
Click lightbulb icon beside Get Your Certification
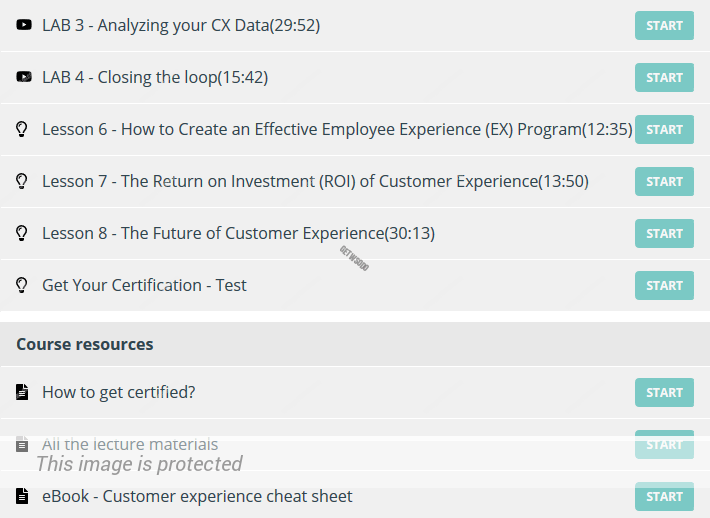click(x=22, y=285)
